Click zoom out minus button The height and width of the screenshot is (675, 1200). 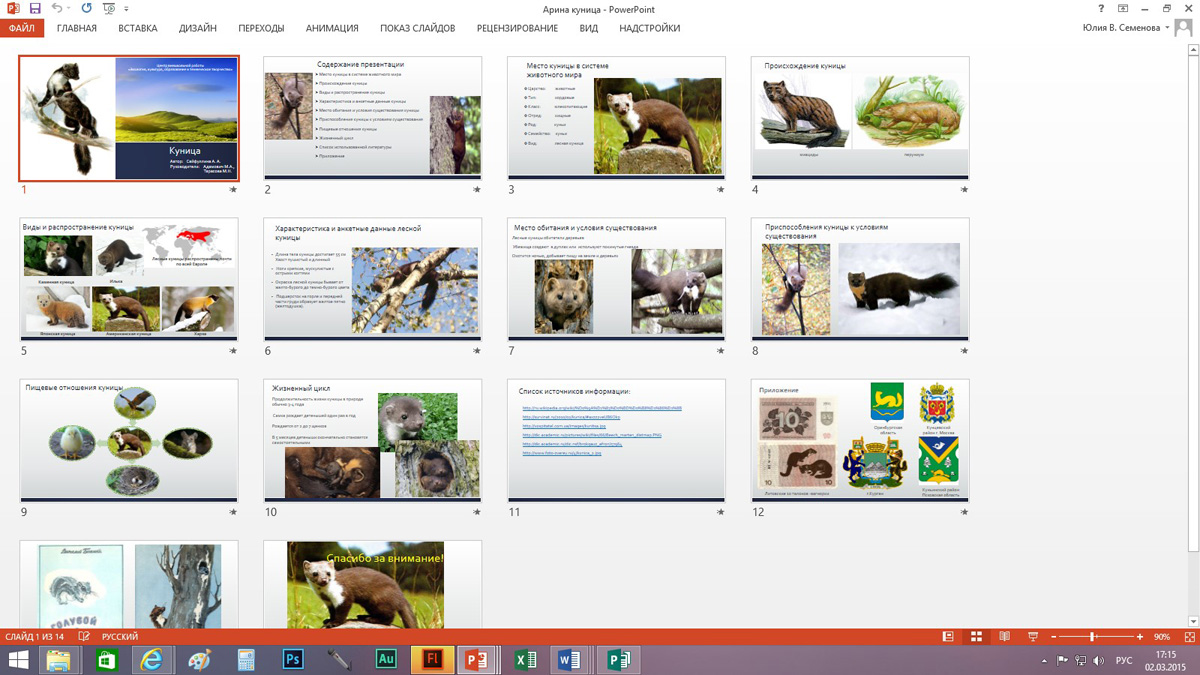(x=1054, y=637)
